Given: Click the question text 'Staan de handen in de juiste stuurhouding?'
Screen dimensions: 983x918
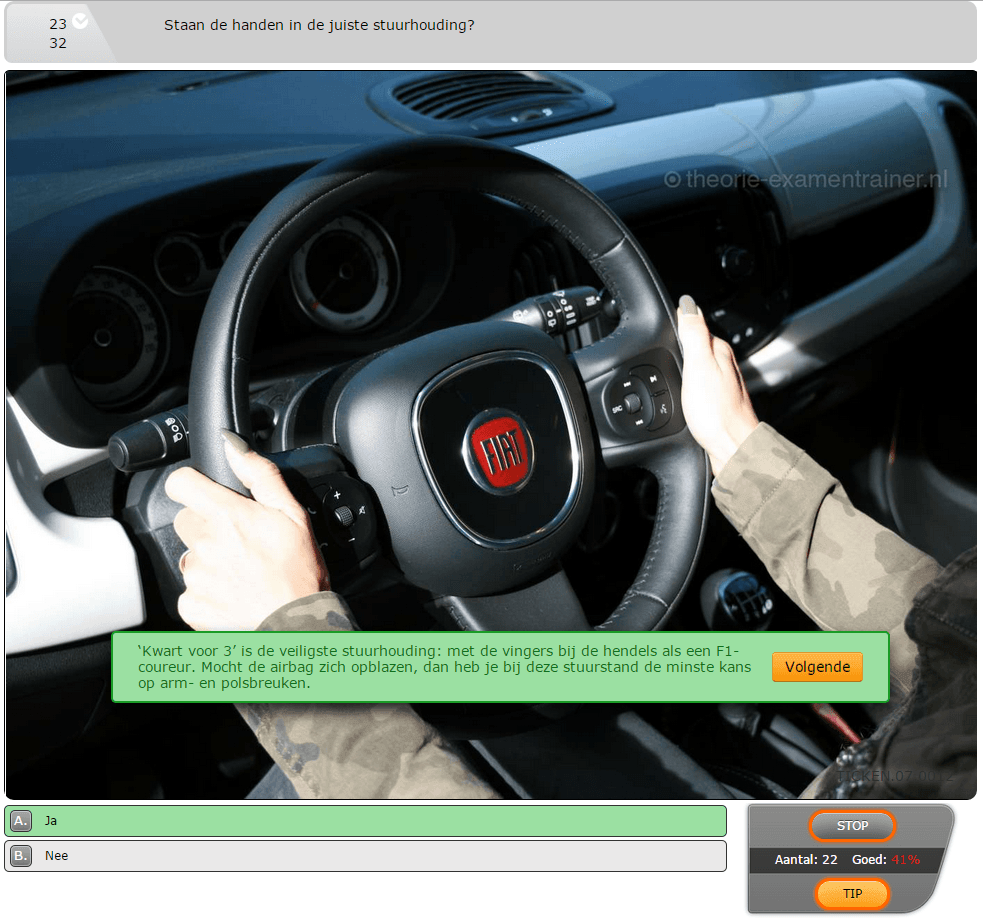Looking at the screenshot, I should pos(319,25).
